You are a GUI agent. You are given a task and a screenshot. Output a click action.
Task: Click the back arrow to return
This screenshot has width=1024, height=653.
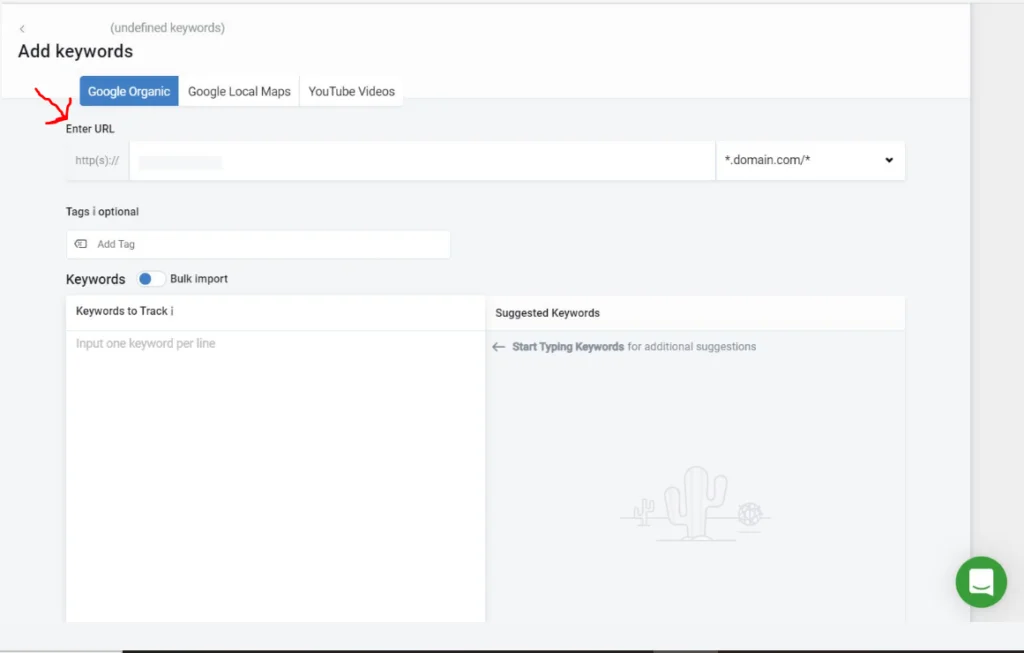(x=22, y=27)
